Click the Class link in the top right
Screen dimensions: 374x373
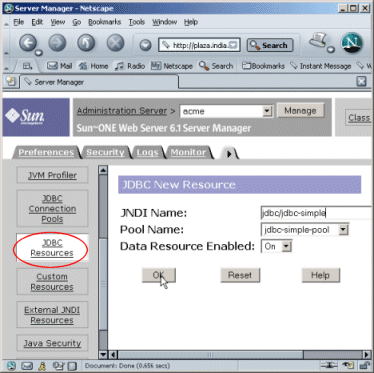point(359,118)
